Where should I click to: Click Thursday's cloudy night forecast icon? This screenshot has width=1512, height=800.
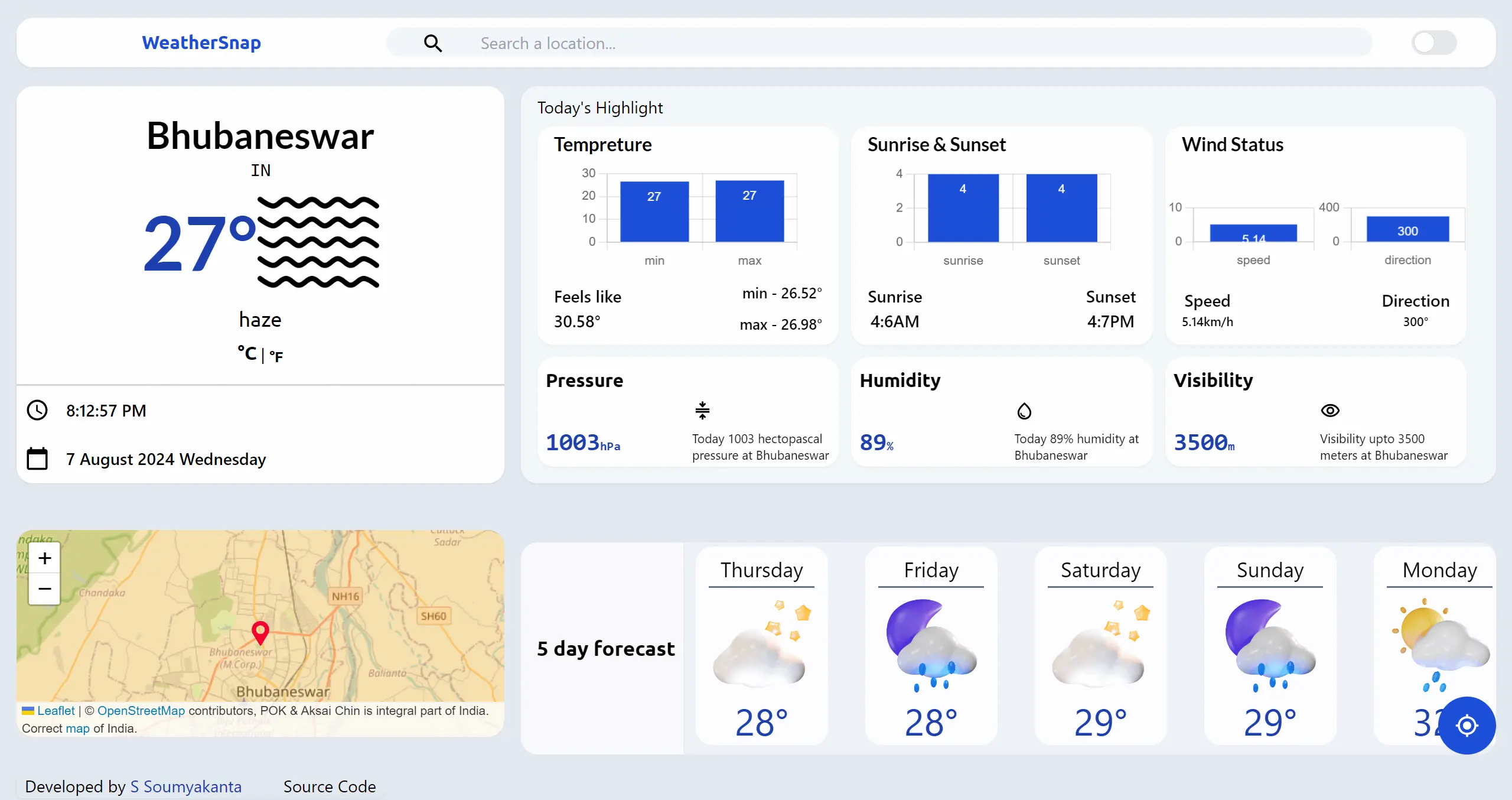[762, 644]
